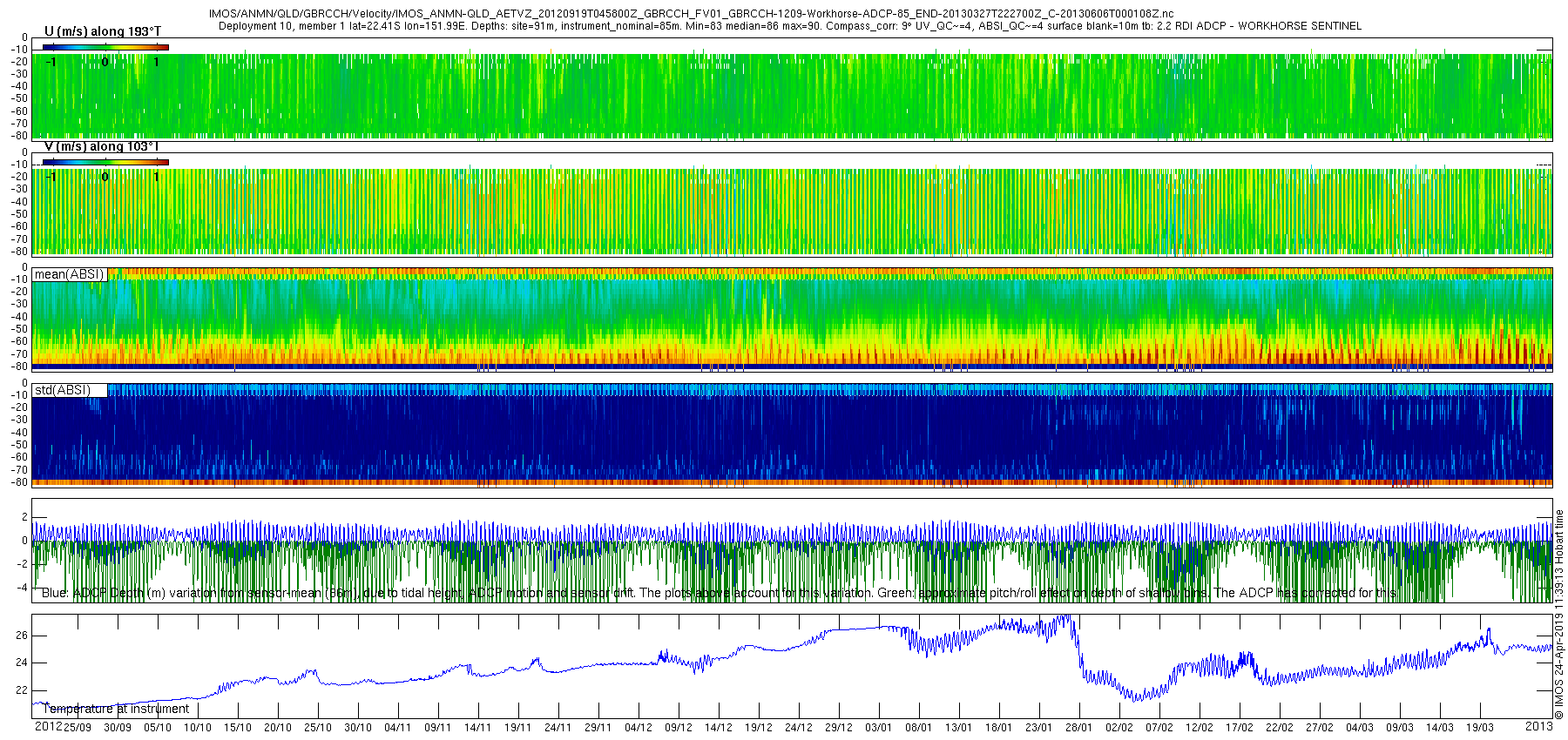Click the NetCDF file path title at top
The height and width of the screenshot is (740, 1568).
[x=691, y=14]
